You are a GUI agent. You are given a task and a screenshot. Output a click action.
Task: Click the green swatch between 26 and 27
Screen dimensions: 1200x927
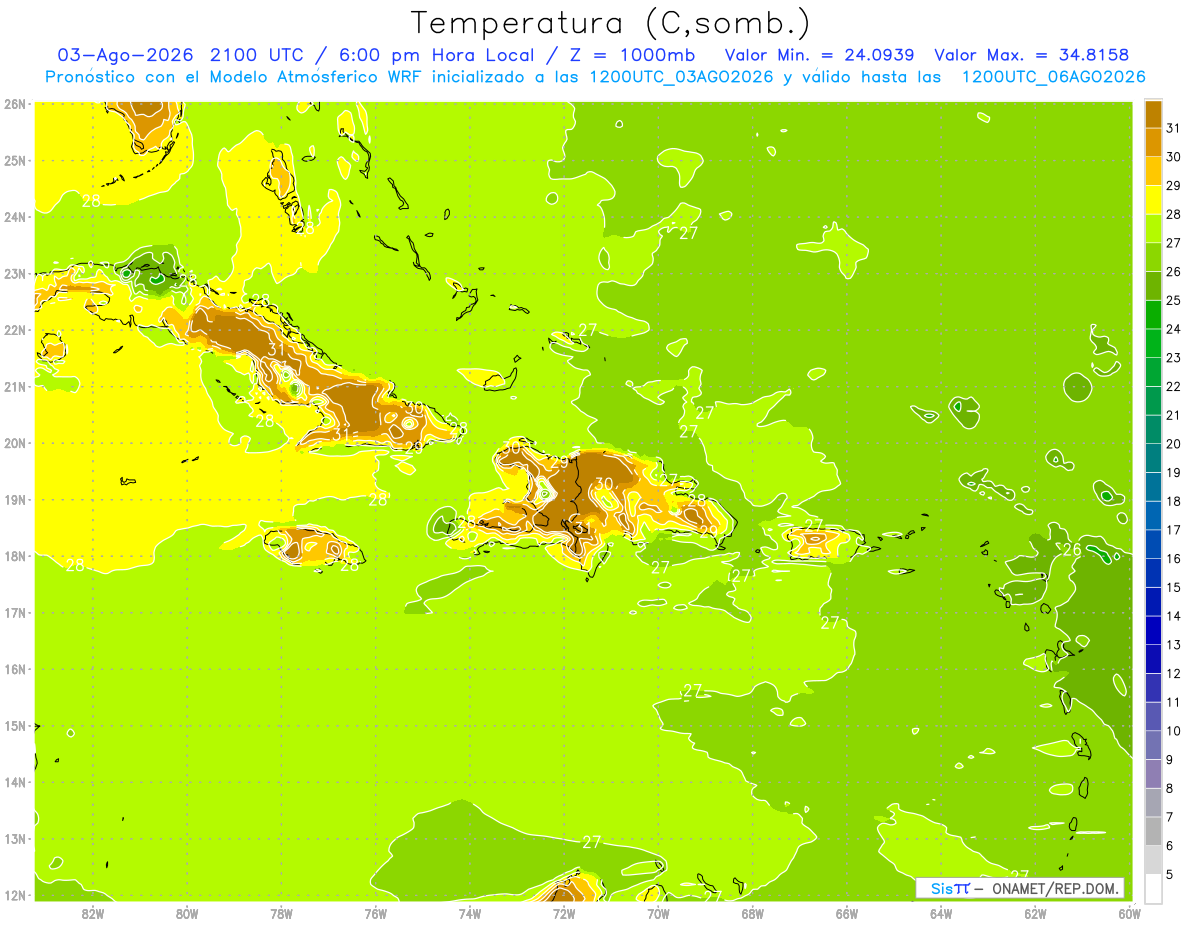coord(1153,257)
